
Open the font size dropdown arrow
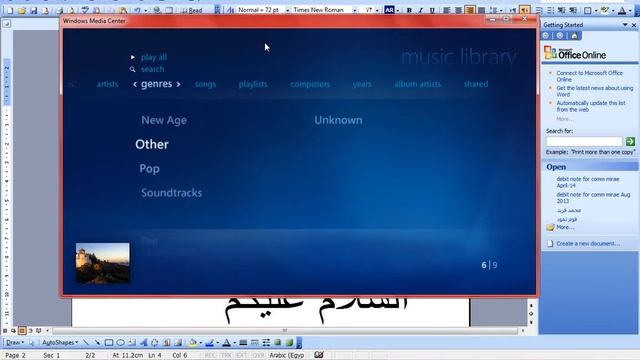(x=377, y=10)
